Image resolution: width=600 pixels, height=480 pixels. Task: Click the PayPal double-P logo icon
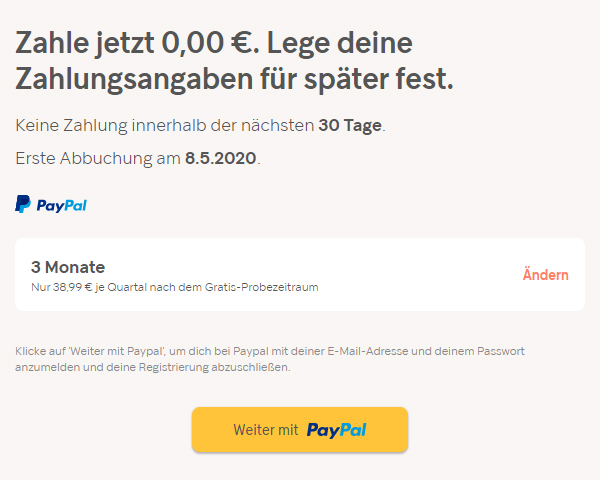tap(23, 205)
